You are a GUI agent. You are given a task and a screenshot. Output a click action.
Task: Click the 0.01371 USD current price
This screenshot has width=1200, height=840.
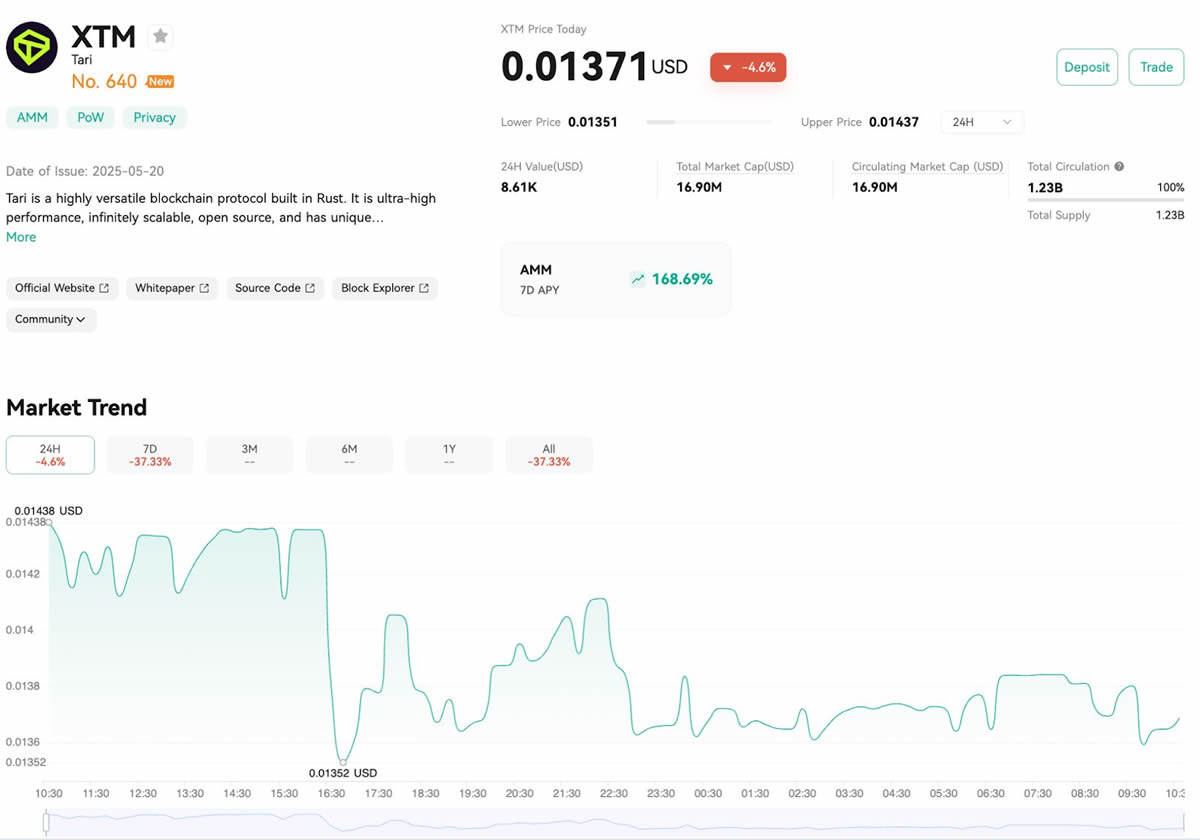pyautogui.click(x=594, y=66)
